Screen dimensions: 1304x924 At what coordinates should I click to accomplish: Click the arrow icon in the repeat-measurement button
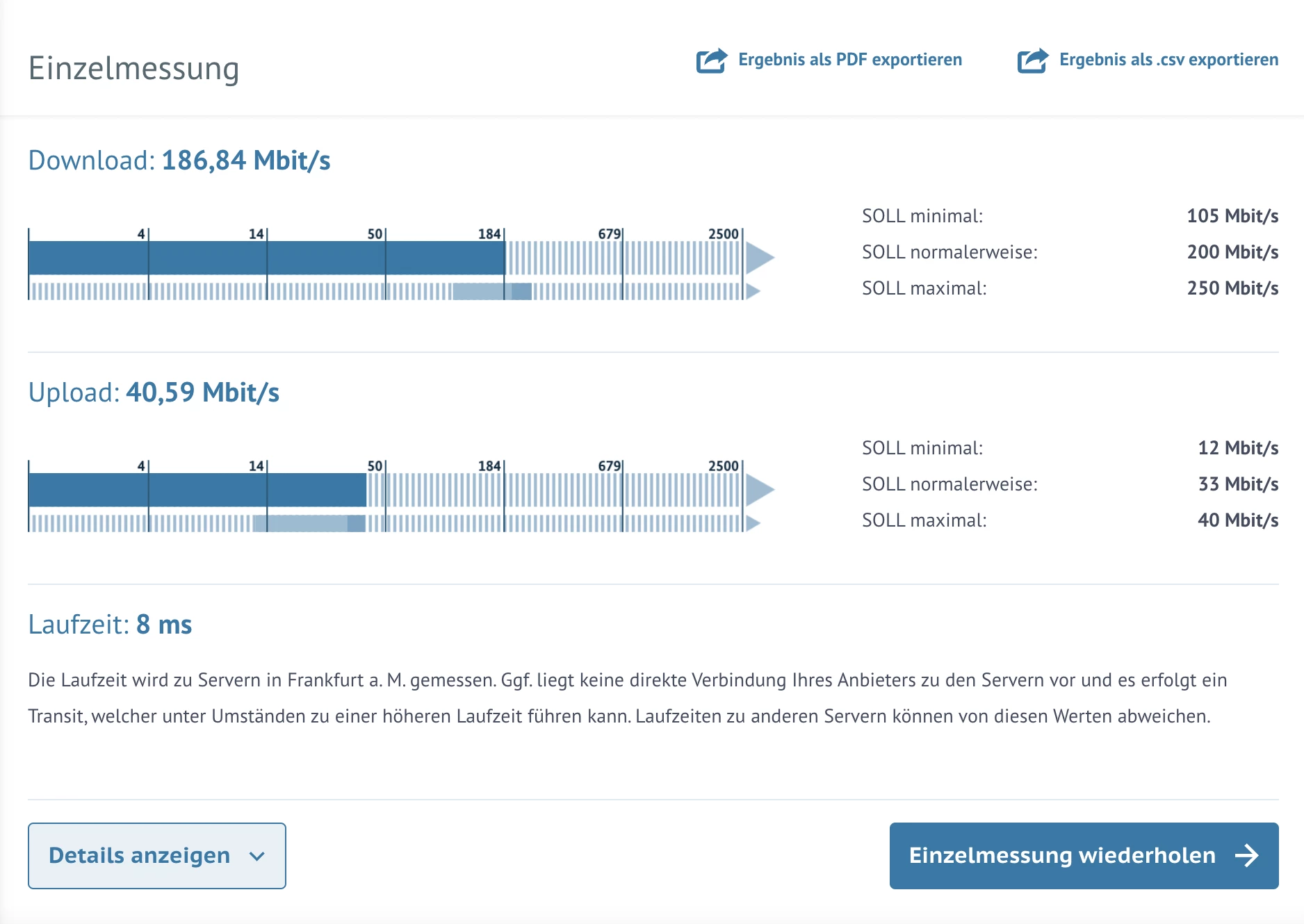coord(1246,855)
